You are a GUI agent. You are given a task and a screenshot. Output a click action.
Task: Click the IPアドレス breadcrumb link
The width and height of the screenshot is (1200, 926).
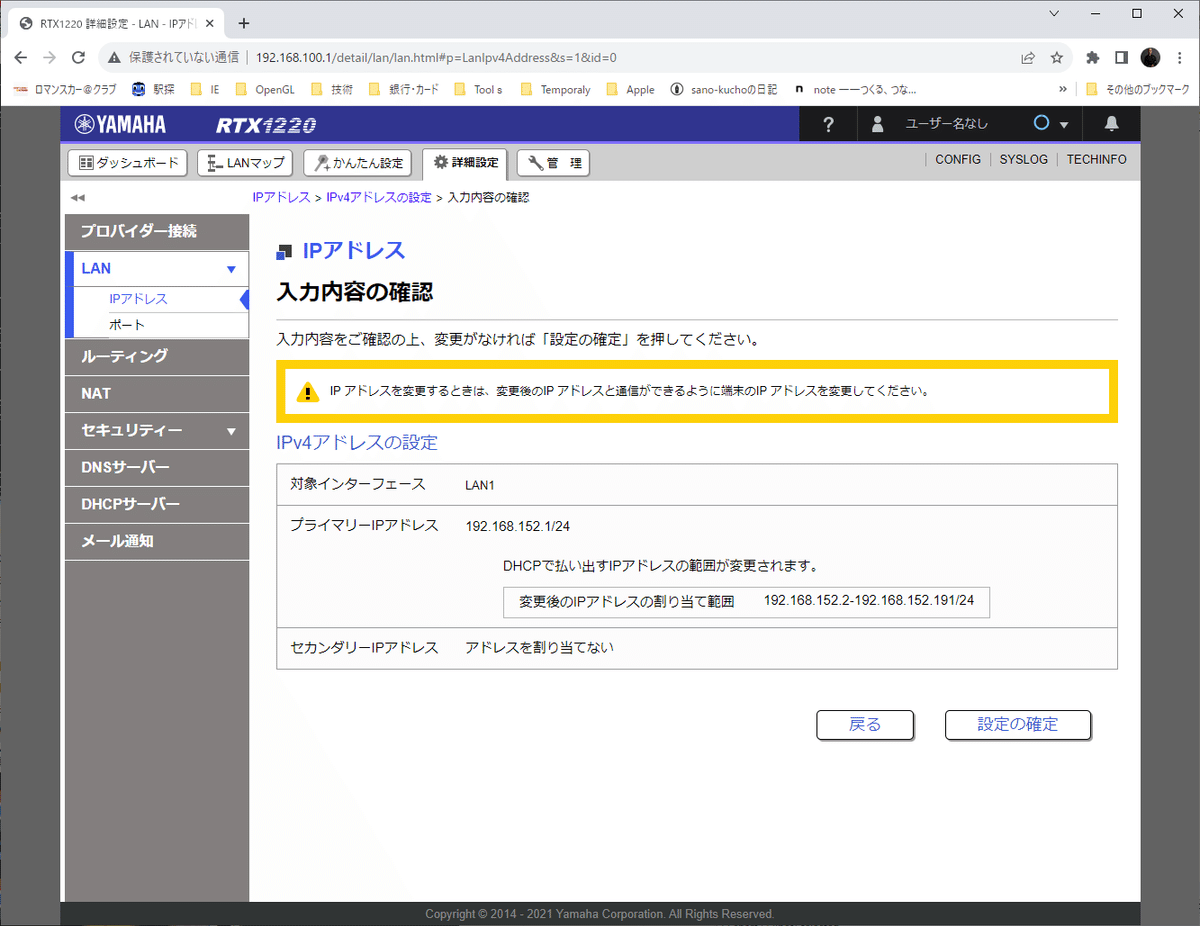pyautogui.click(x=281, y=198)
